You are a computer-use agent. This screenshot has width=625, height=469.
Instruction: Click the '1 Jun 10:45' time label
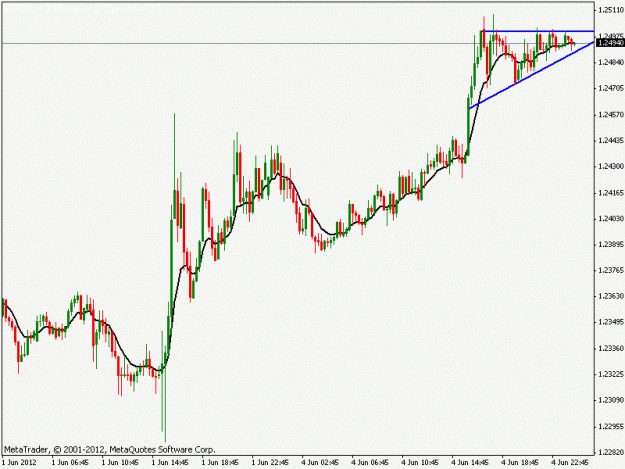(120, 463)
